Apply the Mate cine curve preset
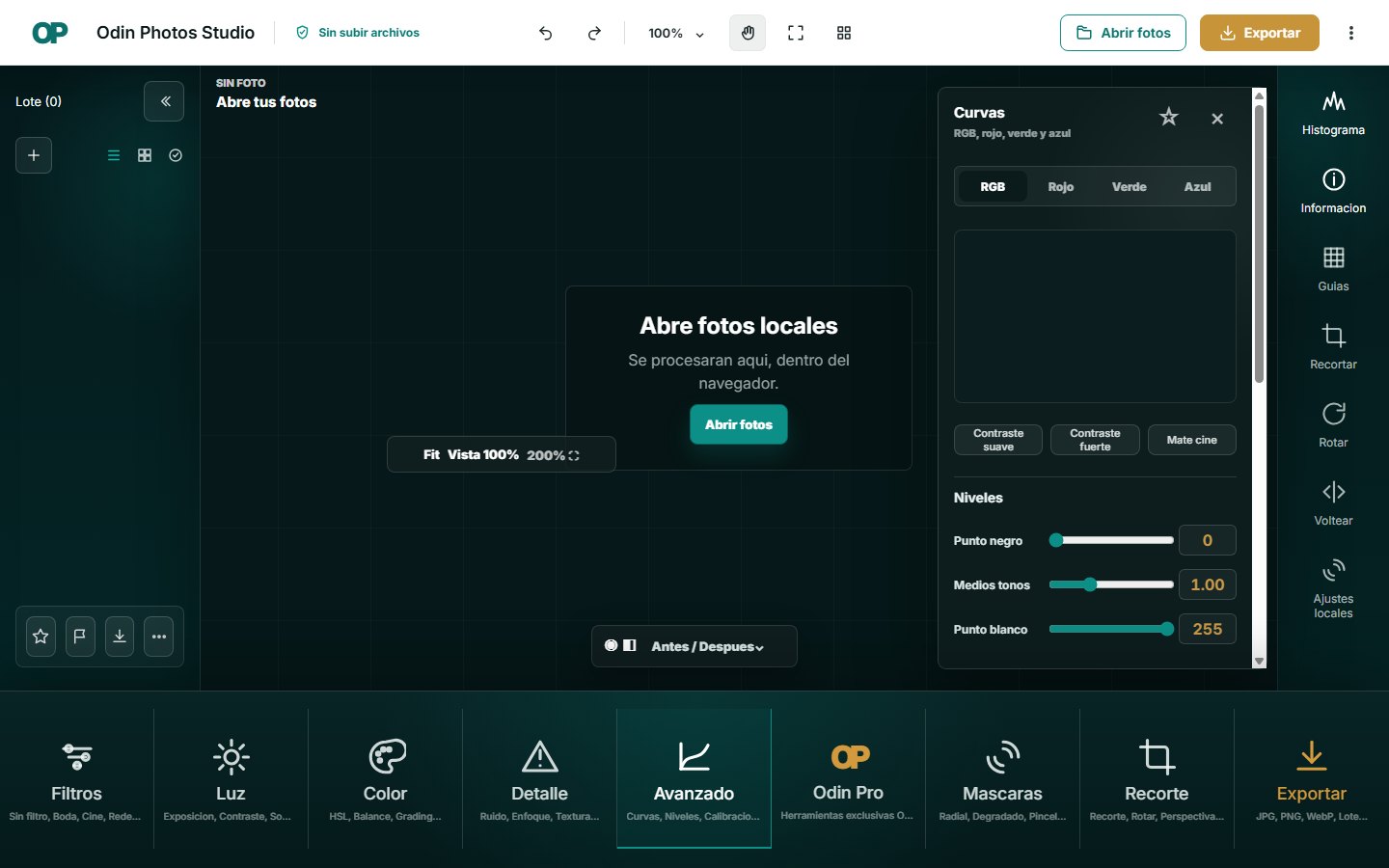 pyautogui.click(x=1192, y=440)
